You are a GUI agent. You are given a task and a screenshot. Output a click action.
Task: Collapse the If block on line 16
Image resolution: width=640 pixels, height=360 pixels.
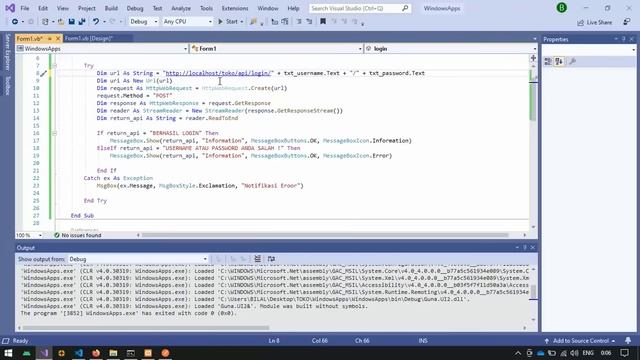point(54,133)
